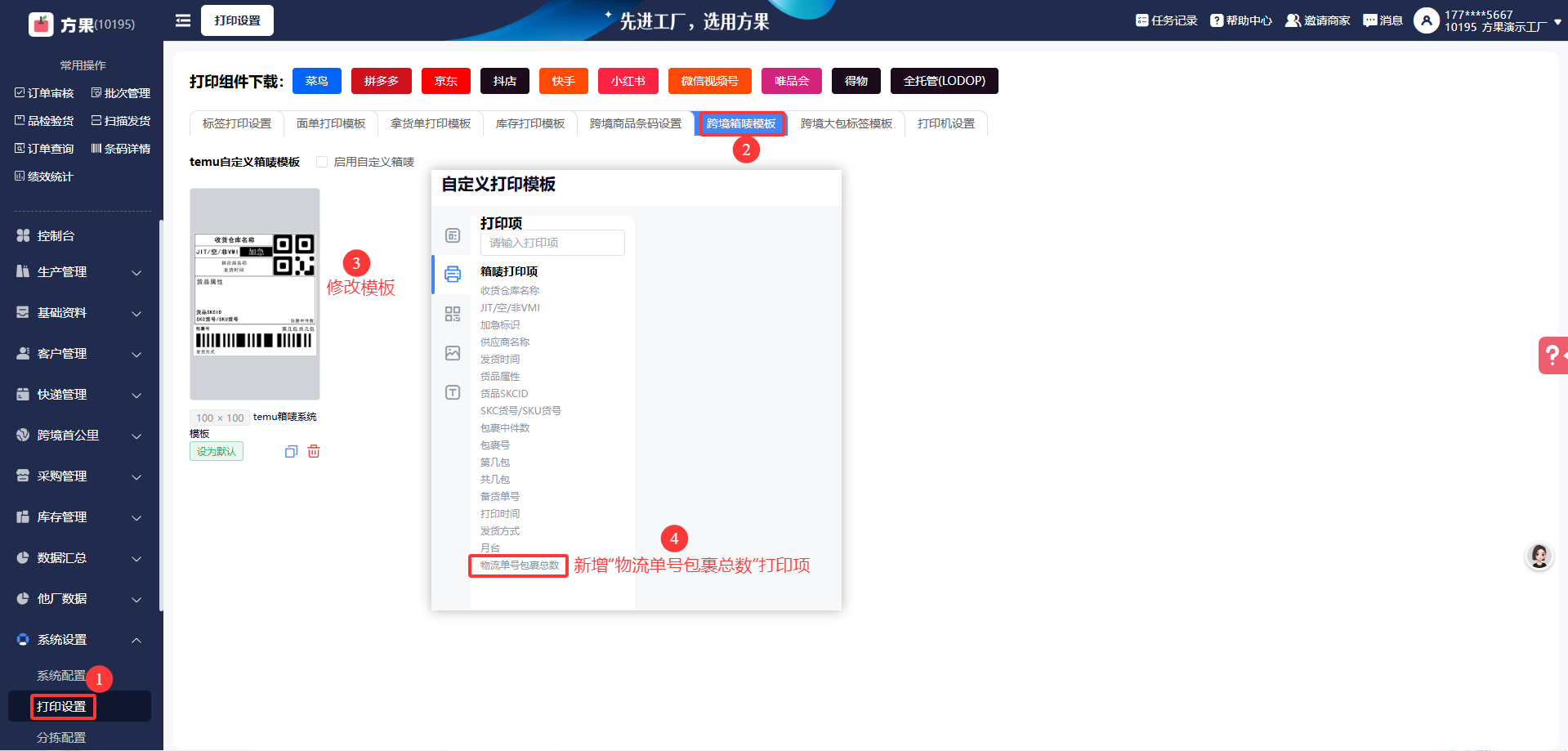Click the 请输入打印项 search field

[552, 243]
